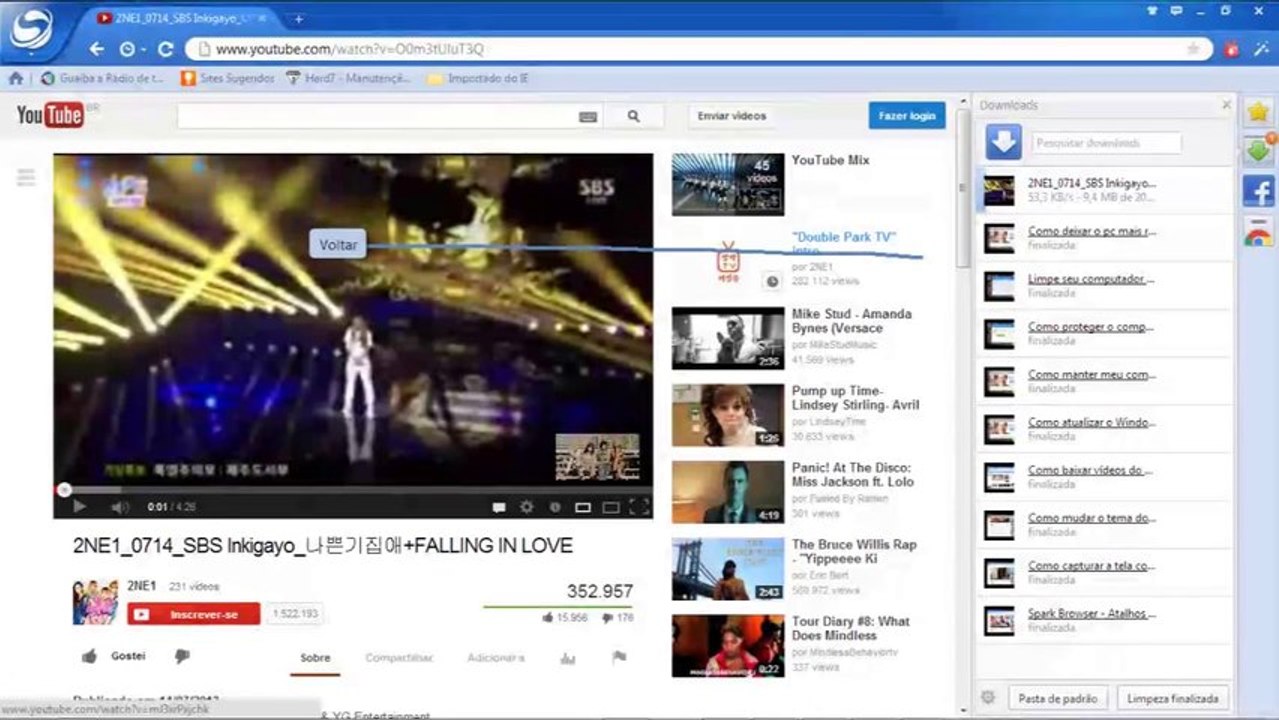Click the red Inscrever-se subscribe button
1279x720 pixels.
pos(194,614)
